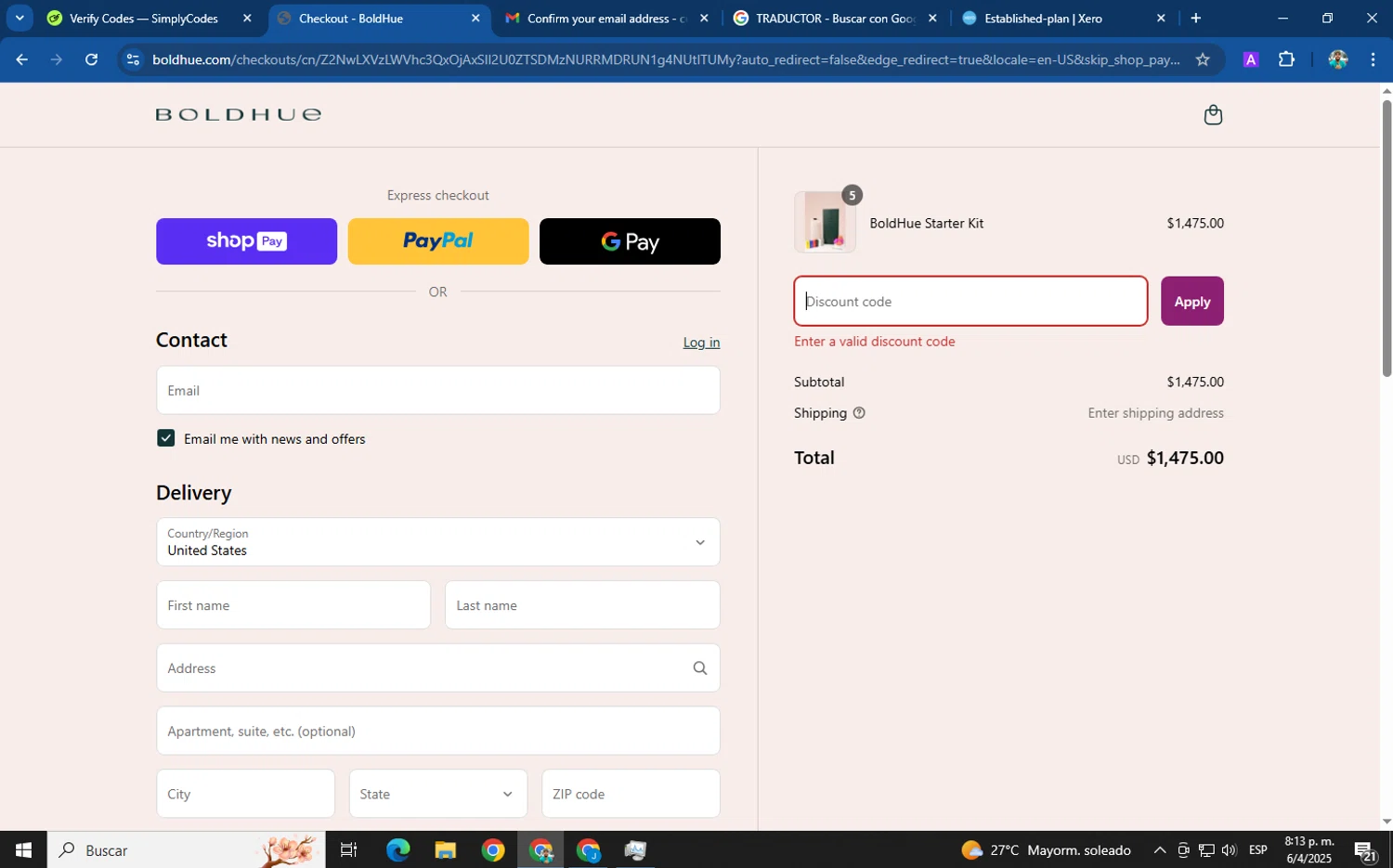Expand Country/Region dropdown
Viewport: 1393px width, 868px height.
click(x=437, y=542)
